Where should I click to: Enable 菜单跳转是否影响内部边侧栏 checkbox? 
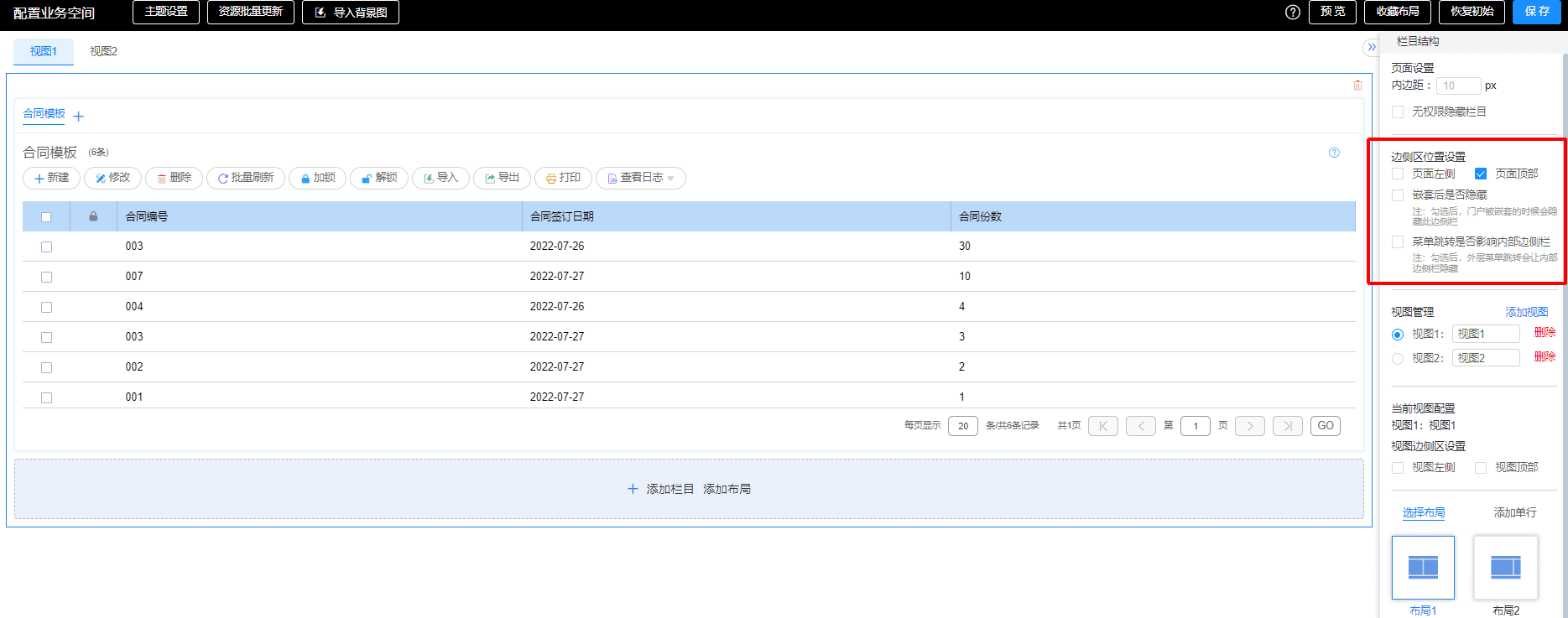[x=1398, y=241]
